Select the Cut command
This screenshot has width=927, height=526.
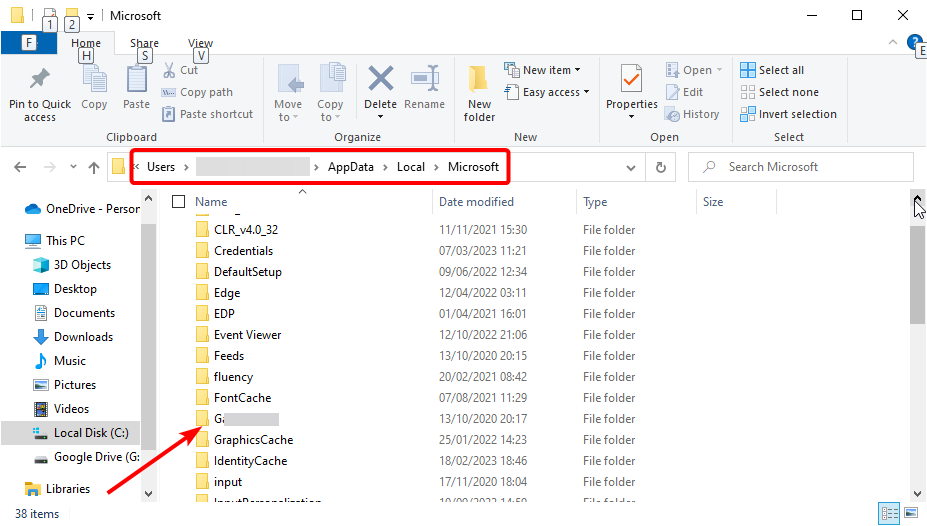coord(181,70)
